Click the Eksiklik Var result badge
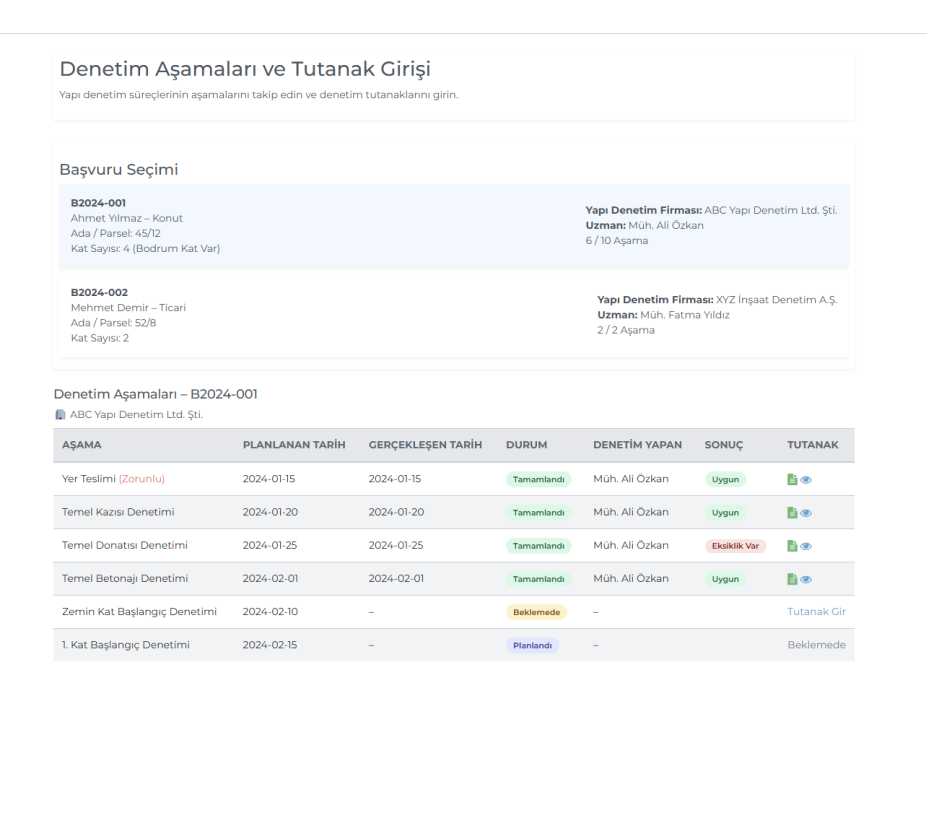This screenshot has height=823, width=927. coord(735,546)
